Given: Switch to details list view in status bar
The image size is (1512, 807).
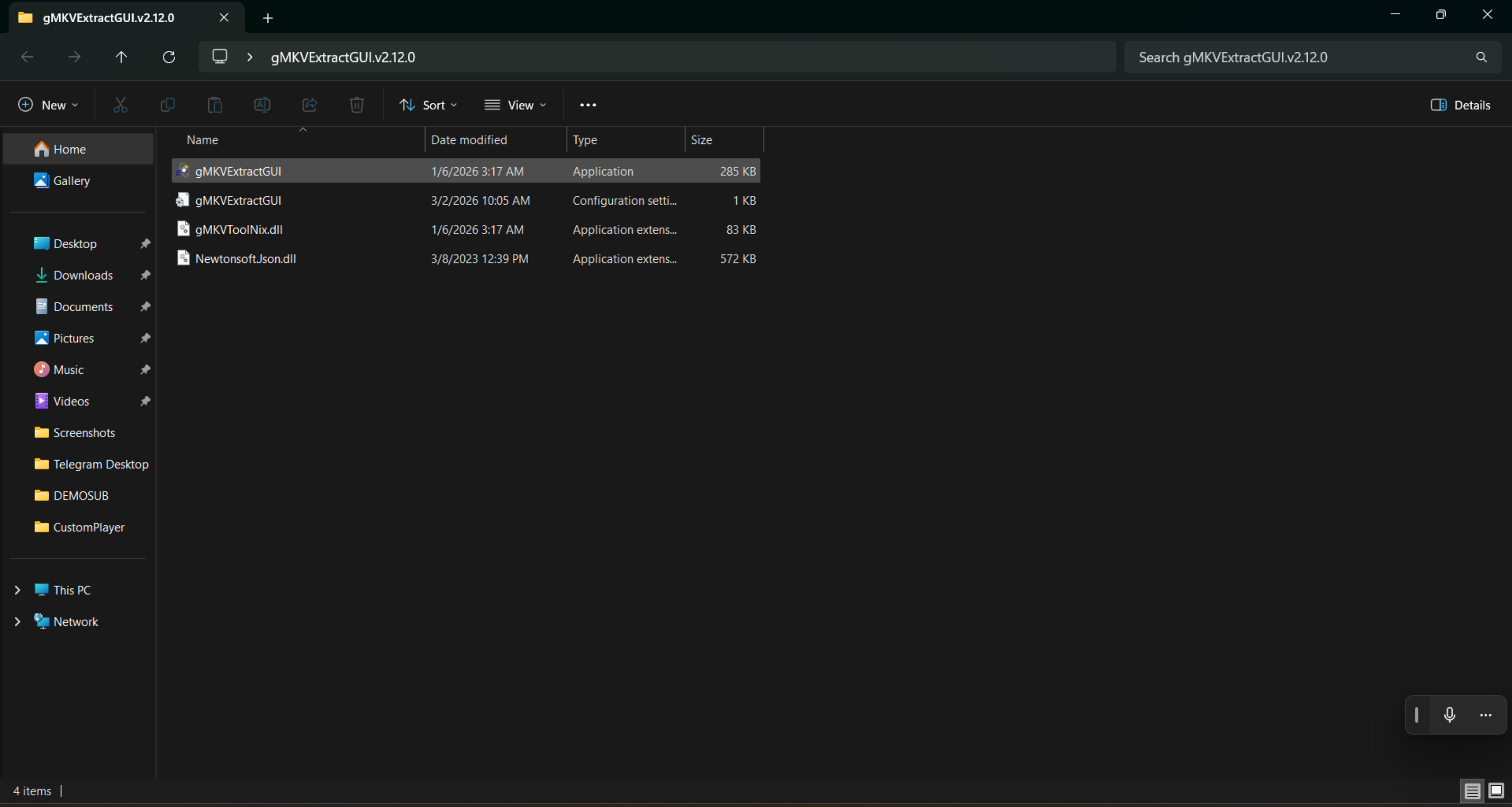Looking at the screenshot, I should pos(1472,791).
